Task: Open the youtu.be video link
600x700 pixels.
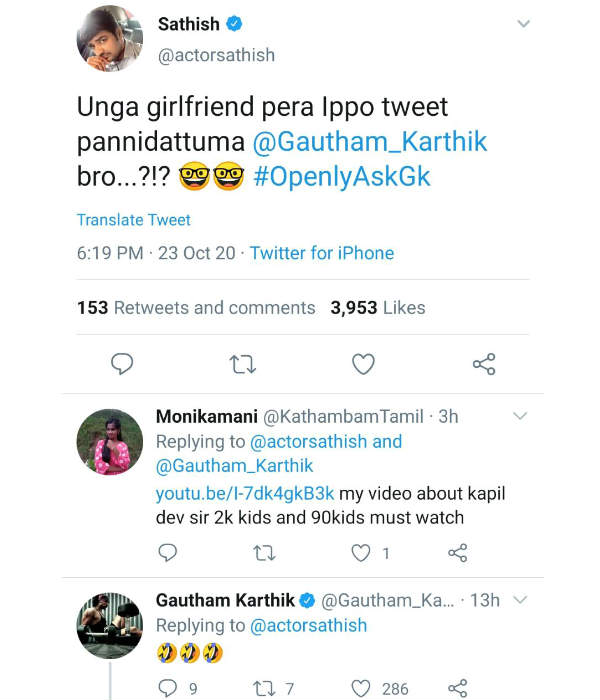Action: 244,493
